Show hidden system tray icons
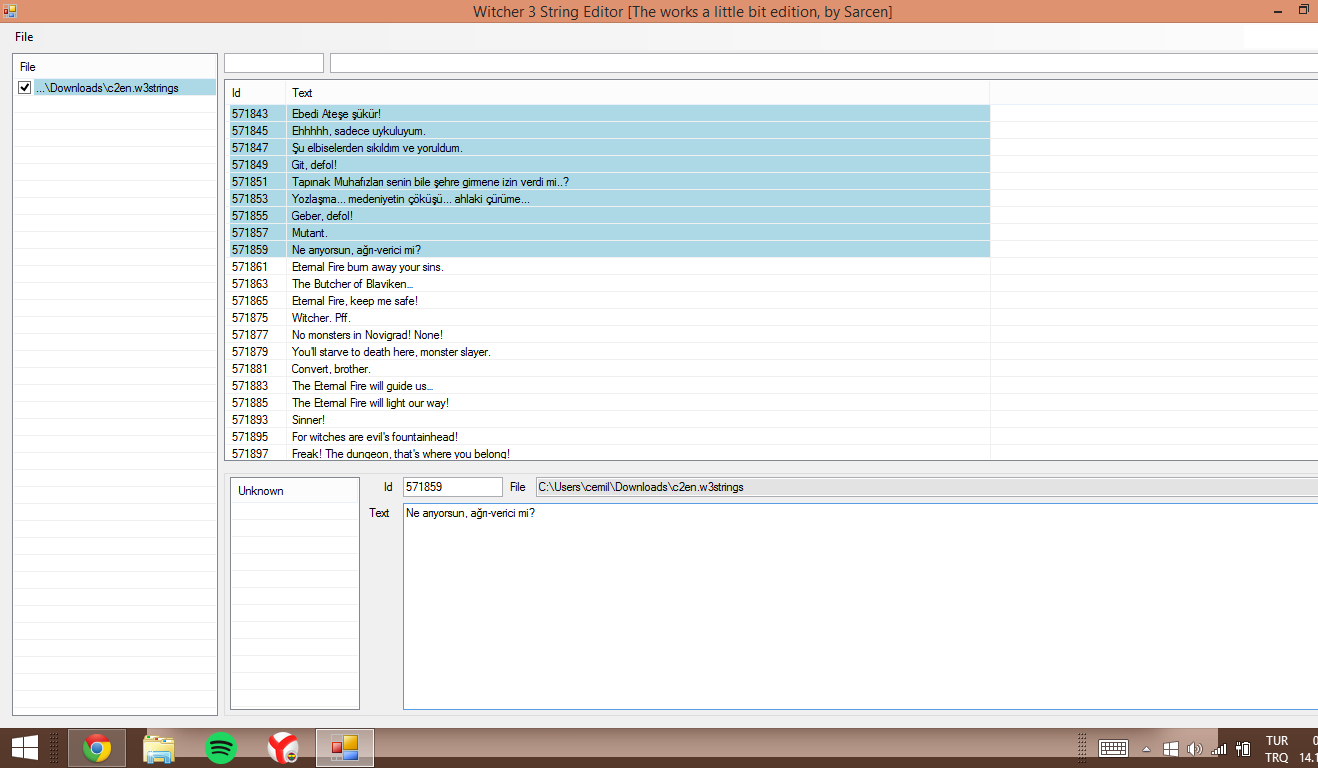The width and height of the screenshot is (1318, 769). click(x=1147, y=749)
